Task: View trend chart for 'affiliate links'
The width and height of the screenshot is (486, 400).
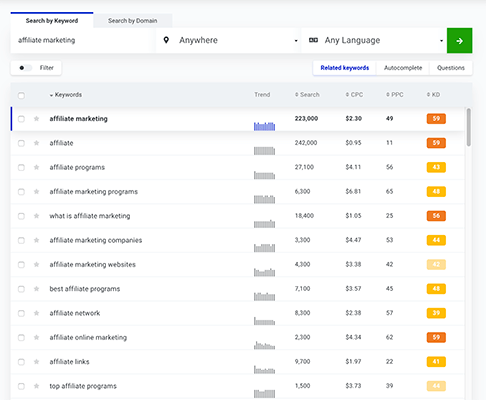Action: point(264,369)
